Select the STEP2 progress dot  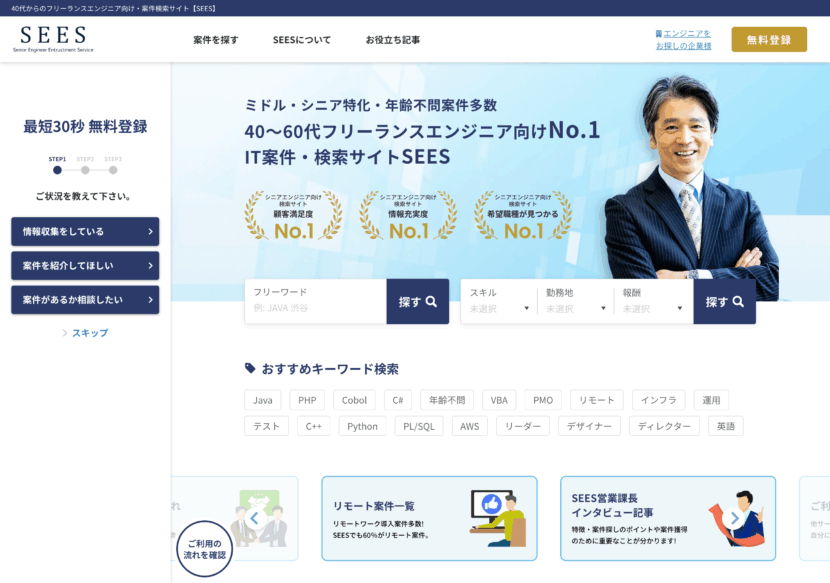pos(85,170)
